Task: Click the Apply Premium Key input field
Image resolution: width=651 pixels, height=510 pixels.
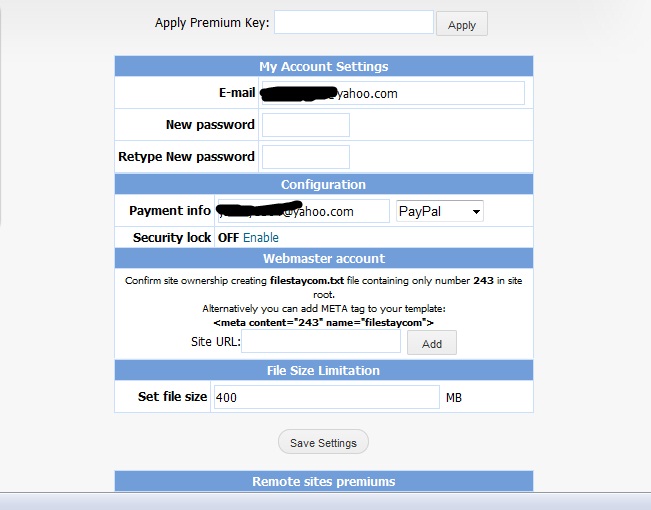Action: [x=353, y=23]
